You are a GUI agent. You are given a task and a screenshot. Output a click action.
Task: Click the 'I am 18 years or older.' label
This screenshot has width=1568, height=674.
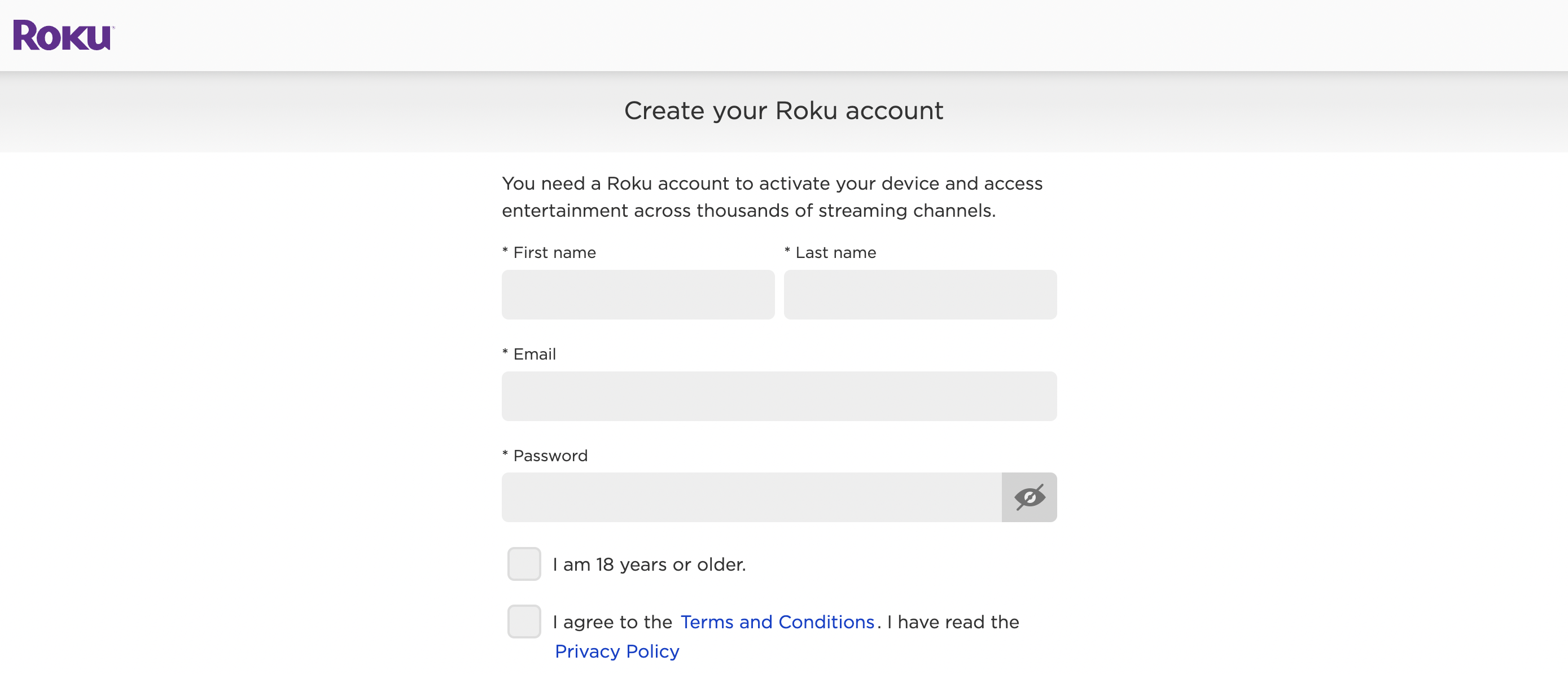coord(649,564)
